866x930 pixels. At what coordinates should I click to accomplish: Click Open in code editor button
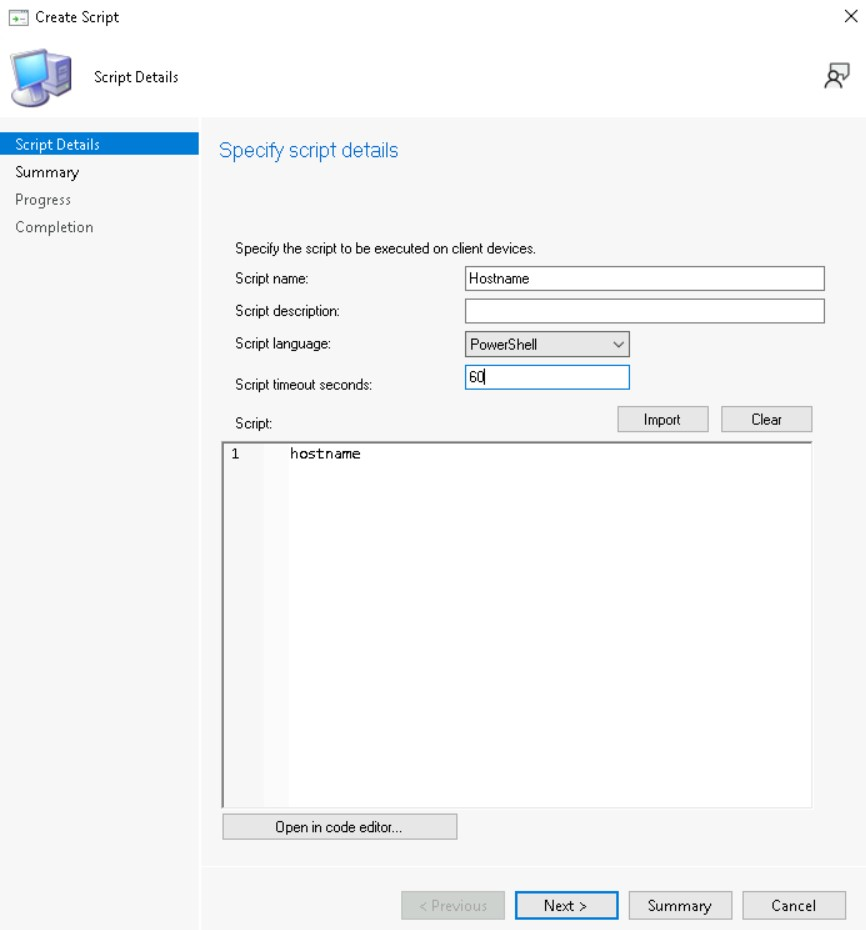tap(339, 827)
